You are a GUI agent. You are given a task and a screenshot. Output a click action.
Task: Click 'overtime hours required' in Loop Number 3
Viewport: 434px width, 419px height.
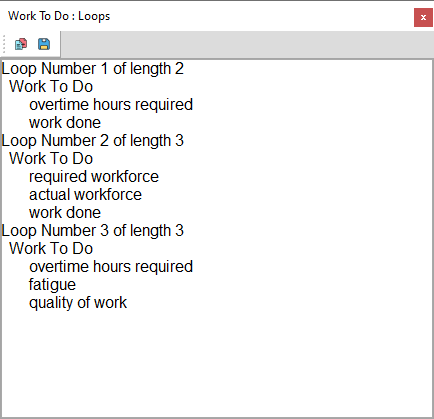tap(111, 267)
